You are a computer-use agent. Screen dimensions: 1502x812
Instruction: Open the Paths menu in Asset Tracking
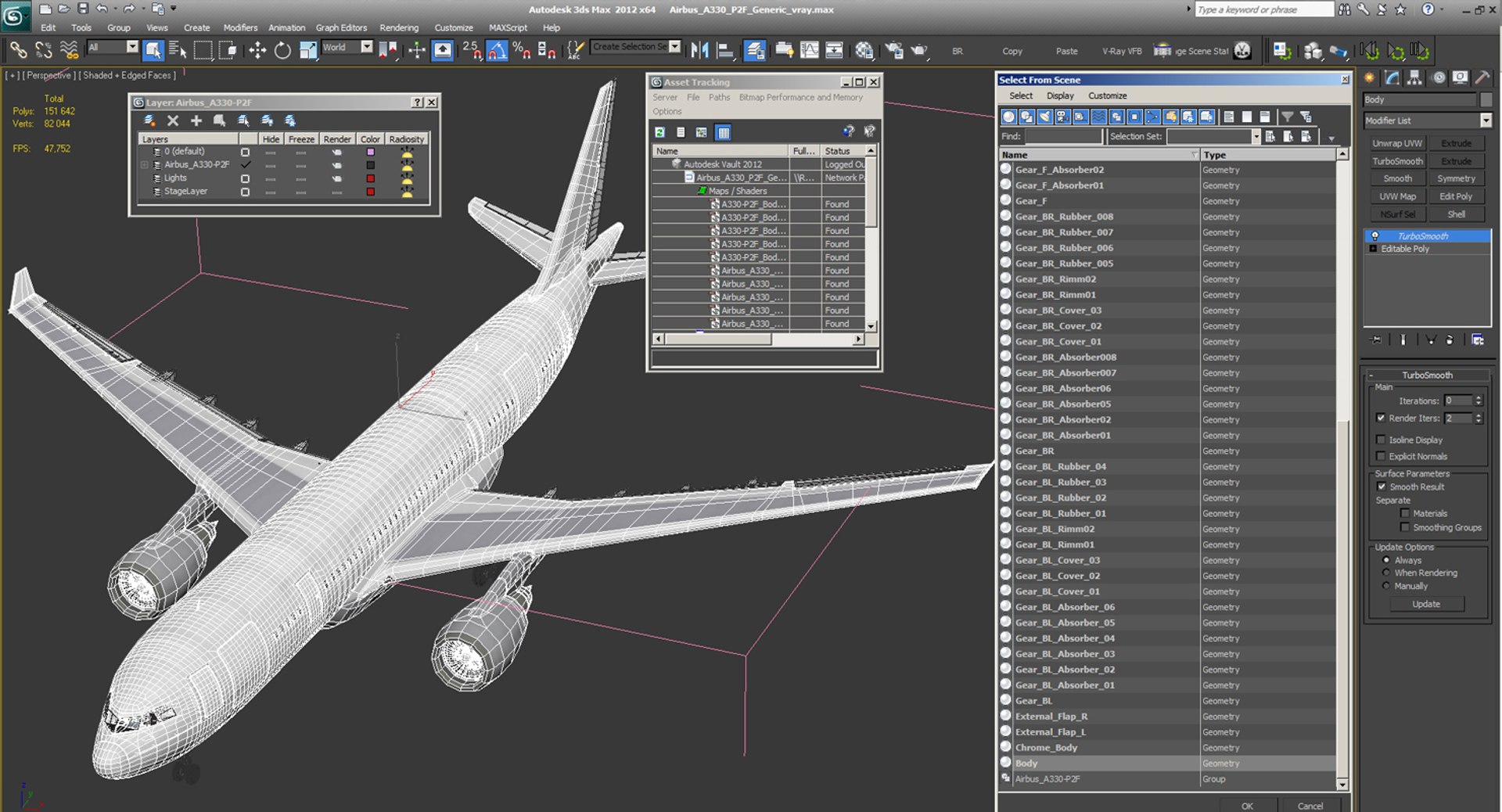click(x=719, y=97)
